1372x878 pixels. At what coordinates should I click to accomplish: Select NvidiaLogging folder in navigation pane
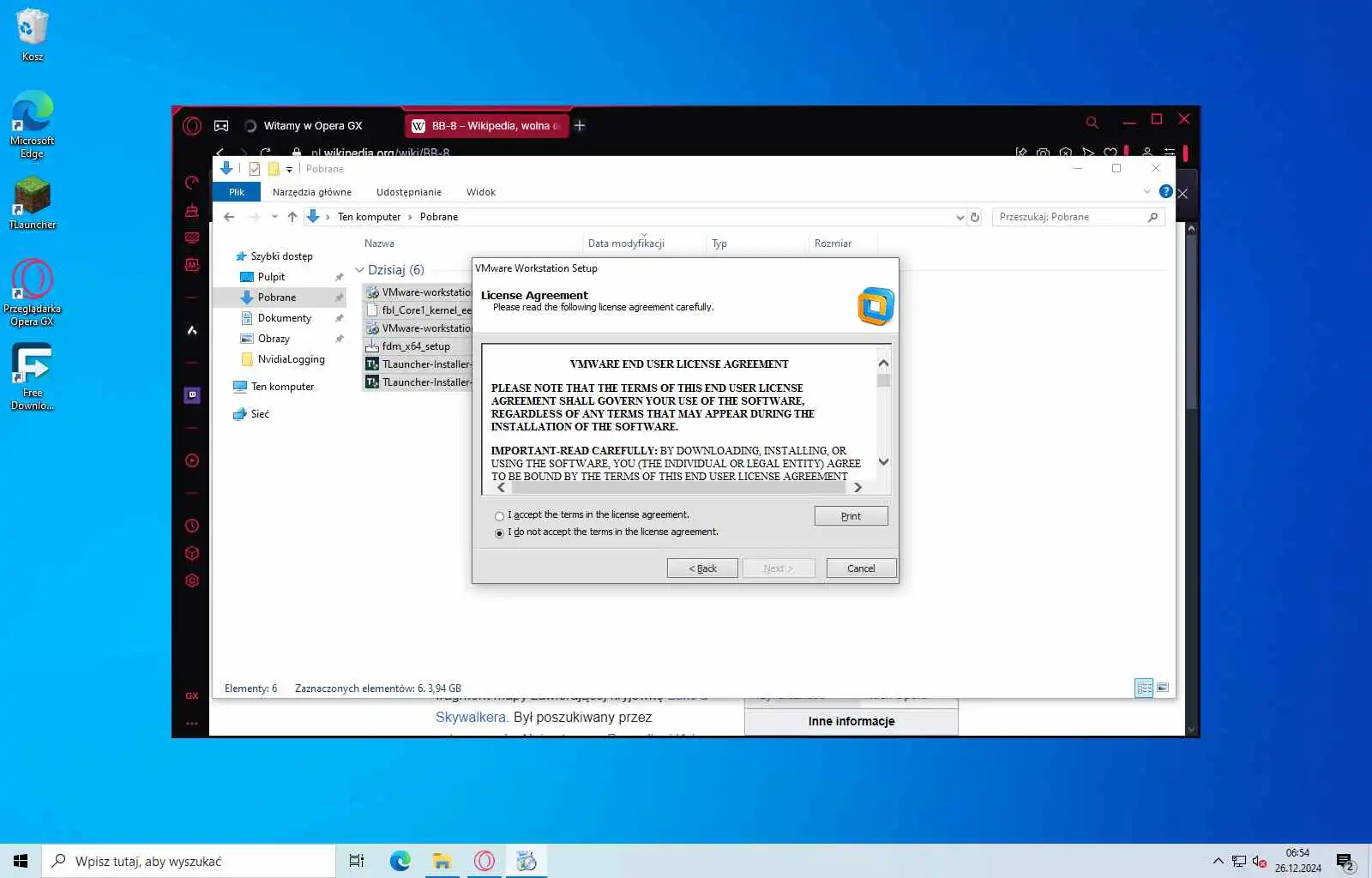(291, 359)
